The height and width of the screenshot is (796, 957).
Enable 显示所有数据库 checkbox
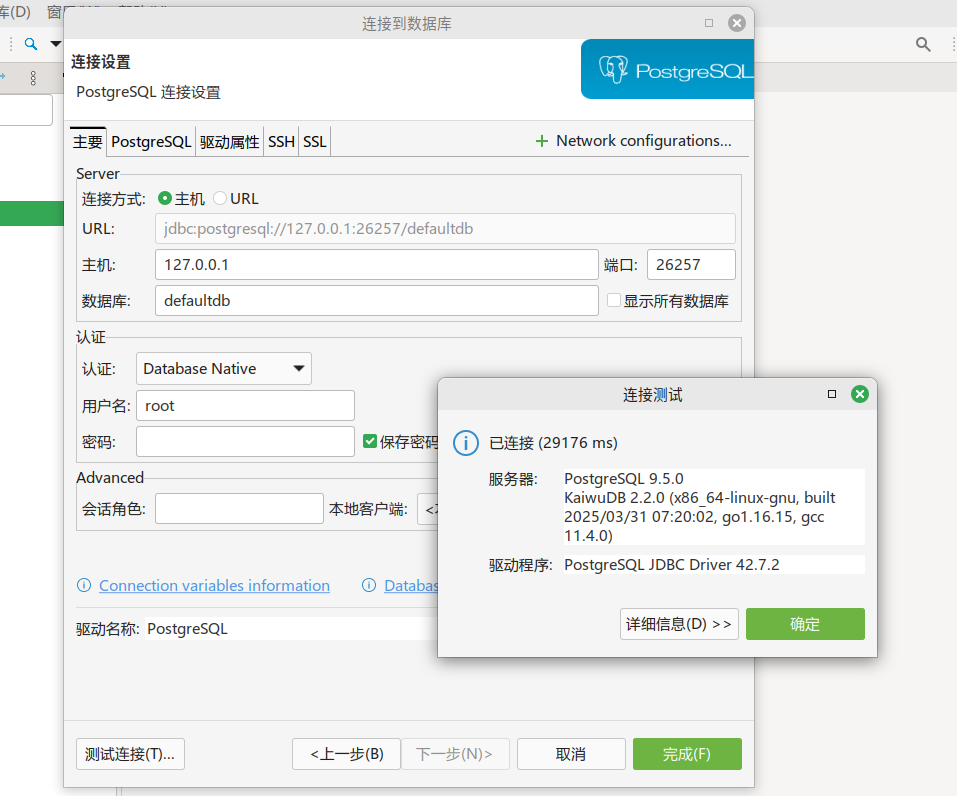pos(614,300)
